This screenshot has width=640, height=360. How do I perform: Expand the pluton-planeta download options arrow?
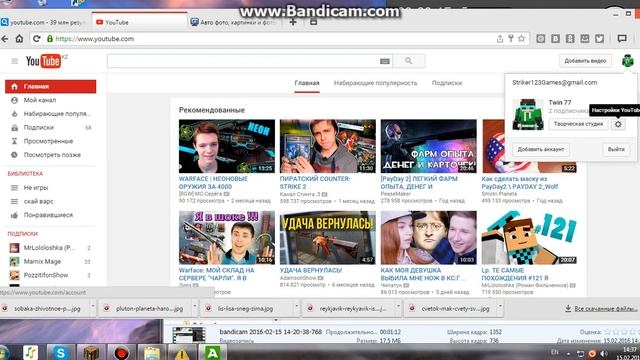[195, 306]
